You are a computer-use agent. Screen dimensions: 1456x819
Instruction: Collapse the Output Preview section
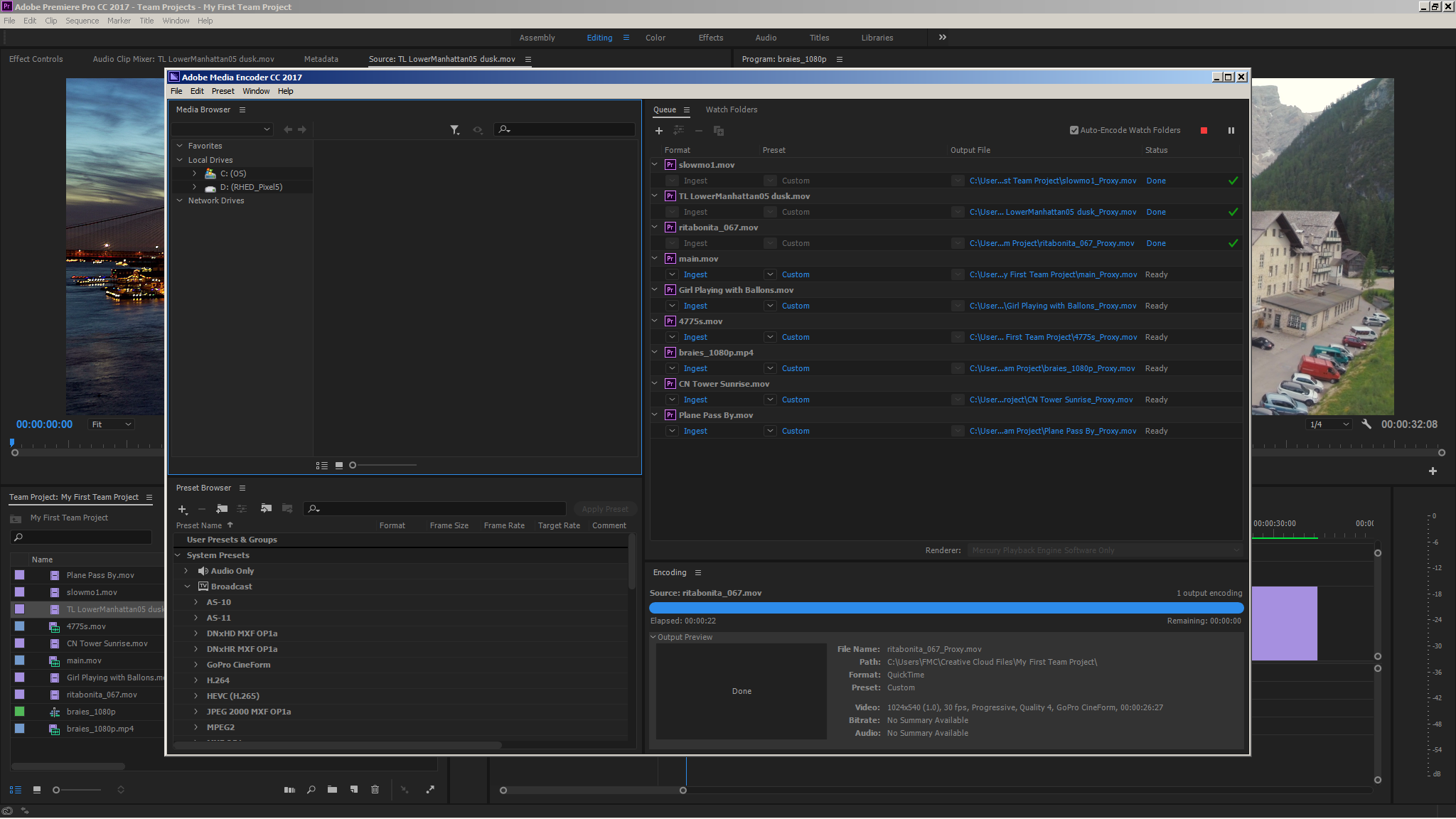point(653,638)
